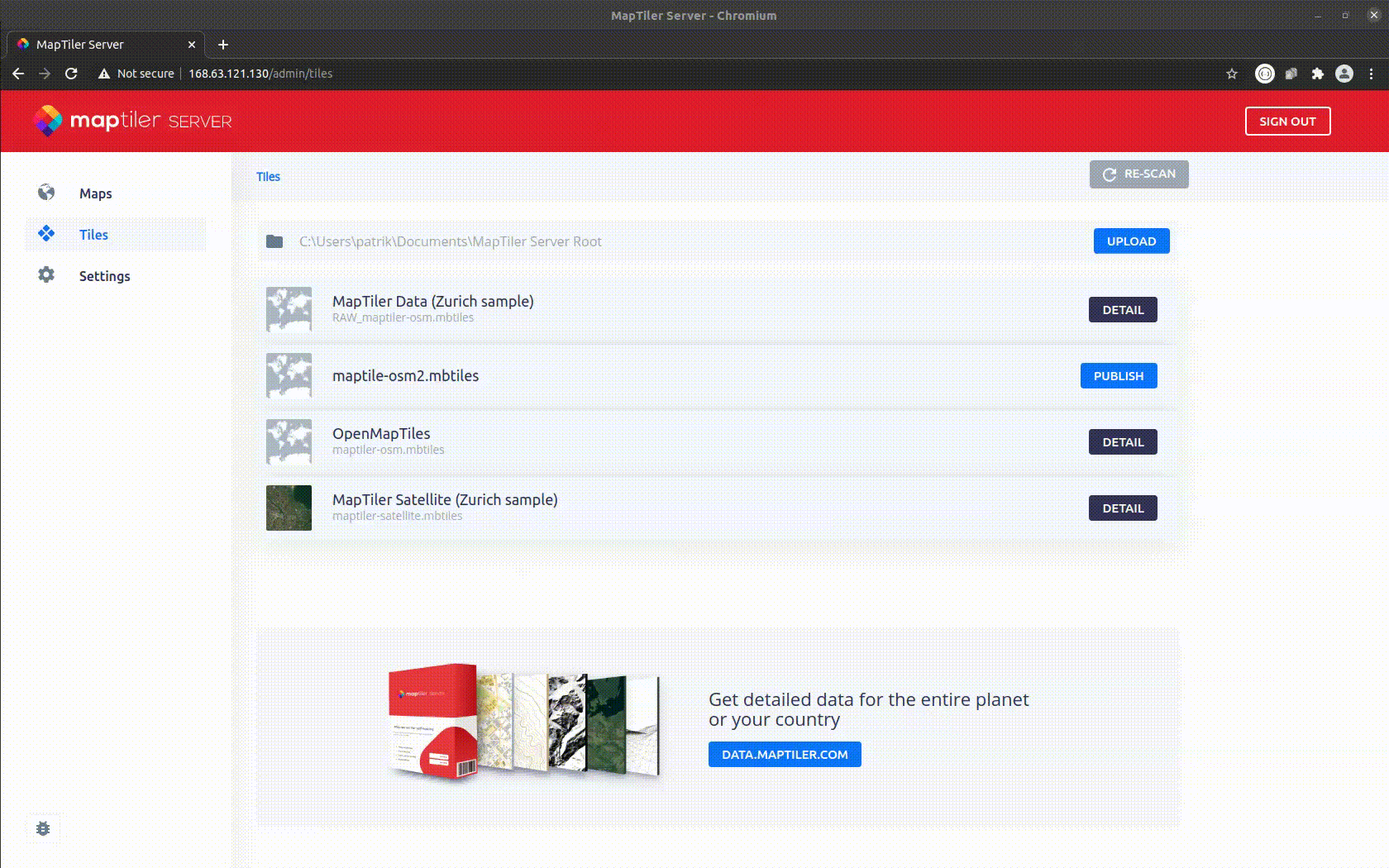
Task: Click maptiler-osm.mbtiles filename text
Action: coord(388,451)
